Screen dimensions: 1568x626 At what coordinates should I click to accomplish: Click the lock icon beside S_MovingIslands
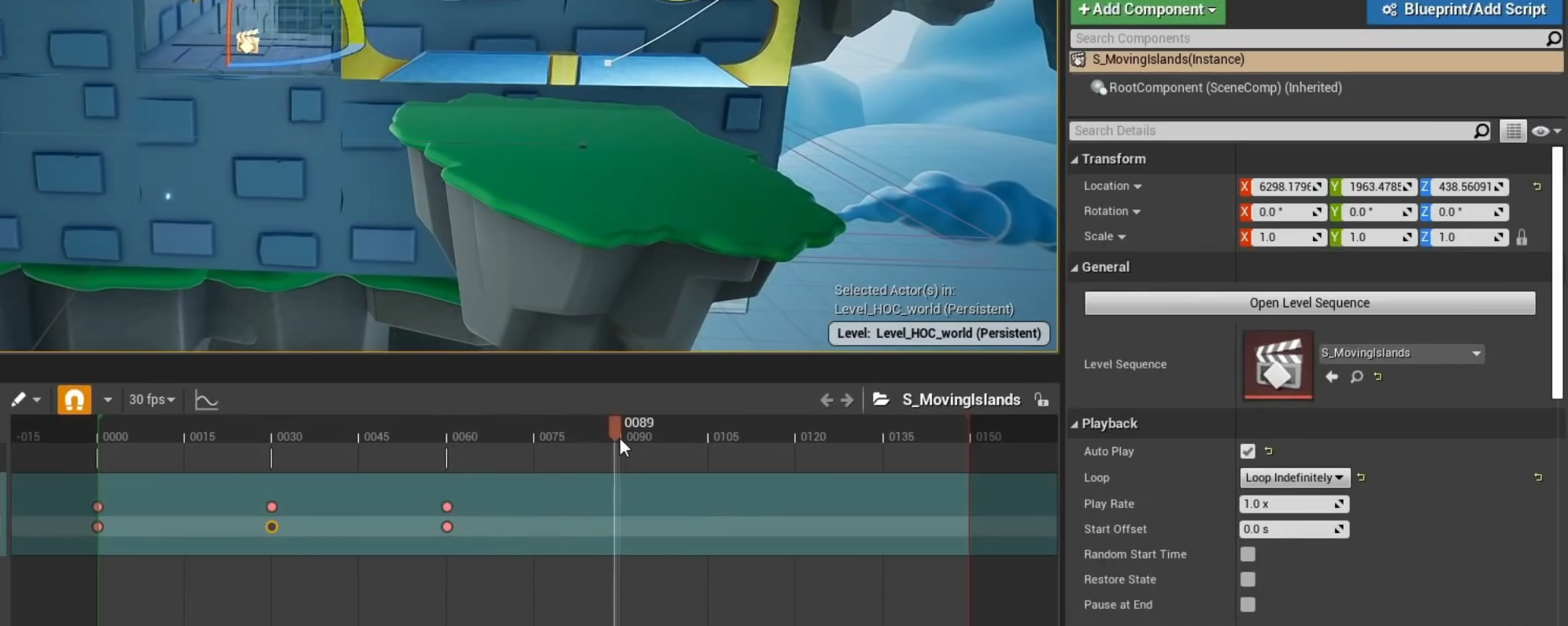(x=1041, y=400)
